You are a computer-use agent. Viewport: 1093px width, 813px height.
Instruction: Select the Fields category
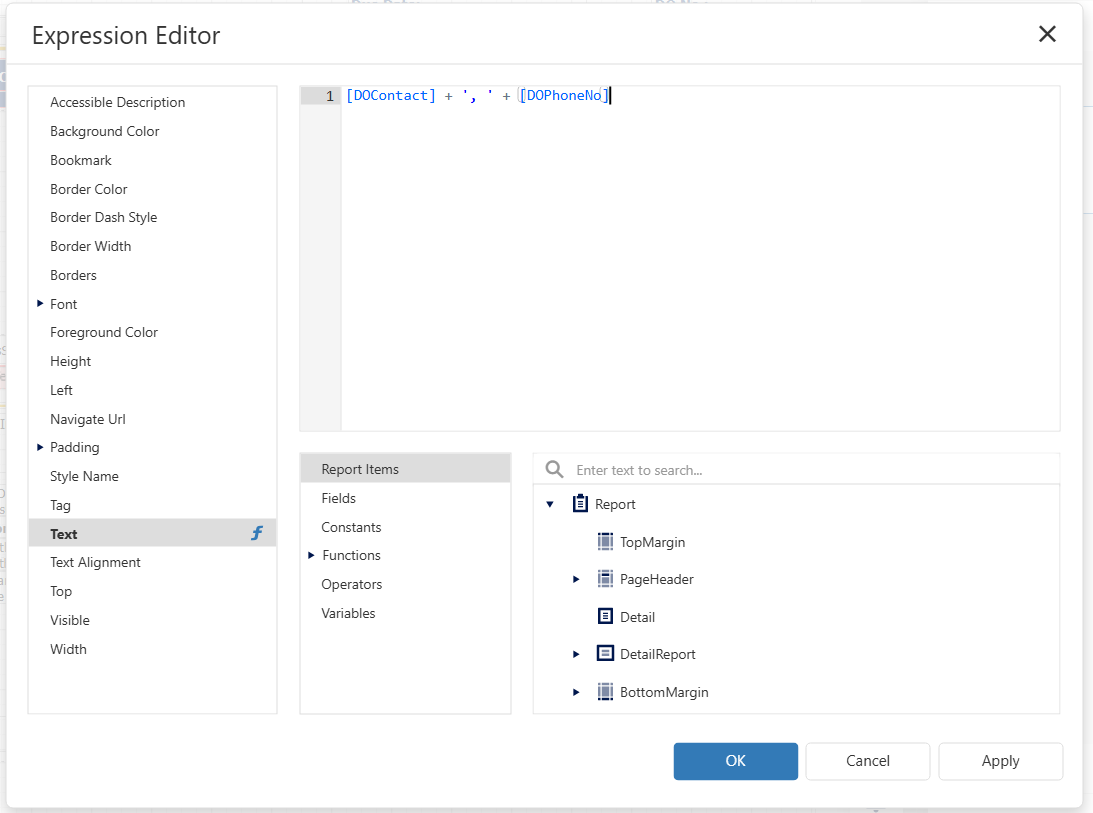point(338,498)
